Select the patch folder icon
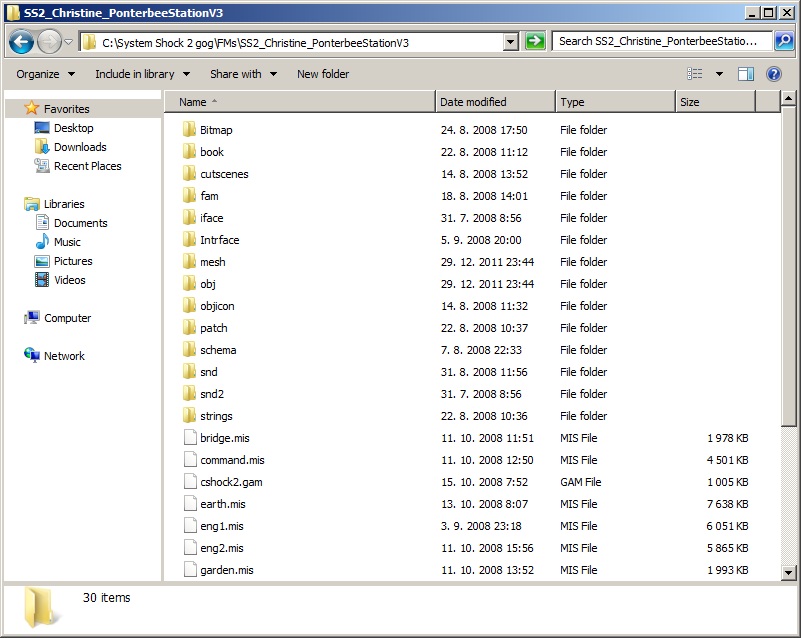Screen dimensions: 801x638 point(190,327)
